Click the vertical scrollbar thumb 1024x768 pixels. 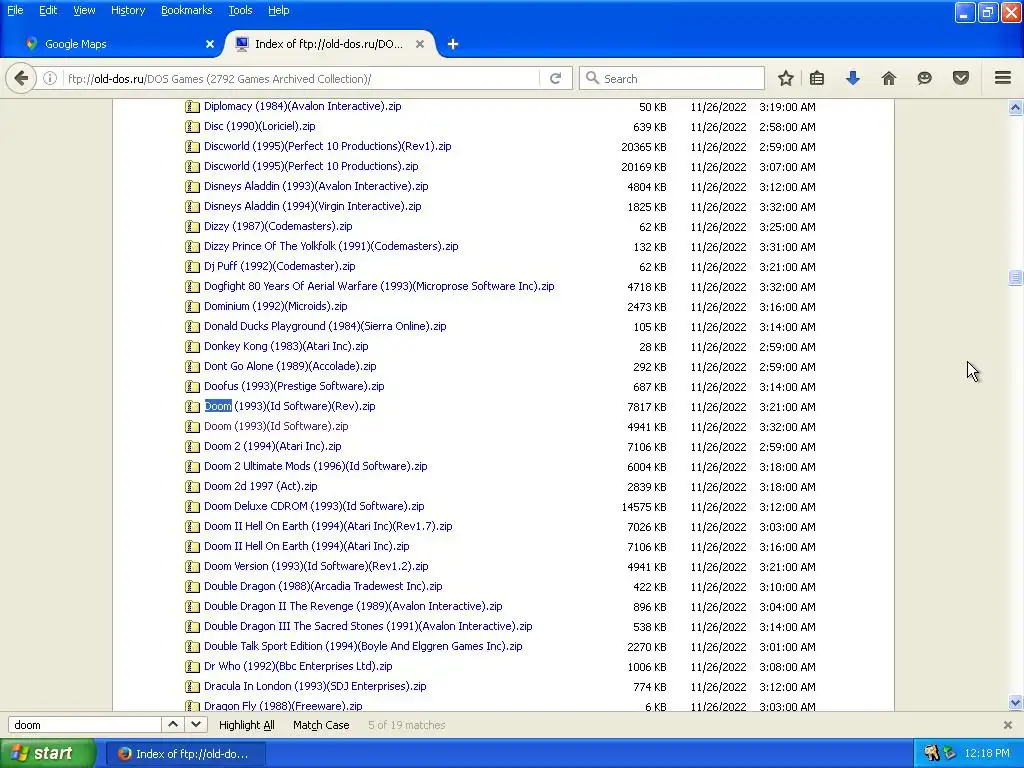coord(1015,278)
